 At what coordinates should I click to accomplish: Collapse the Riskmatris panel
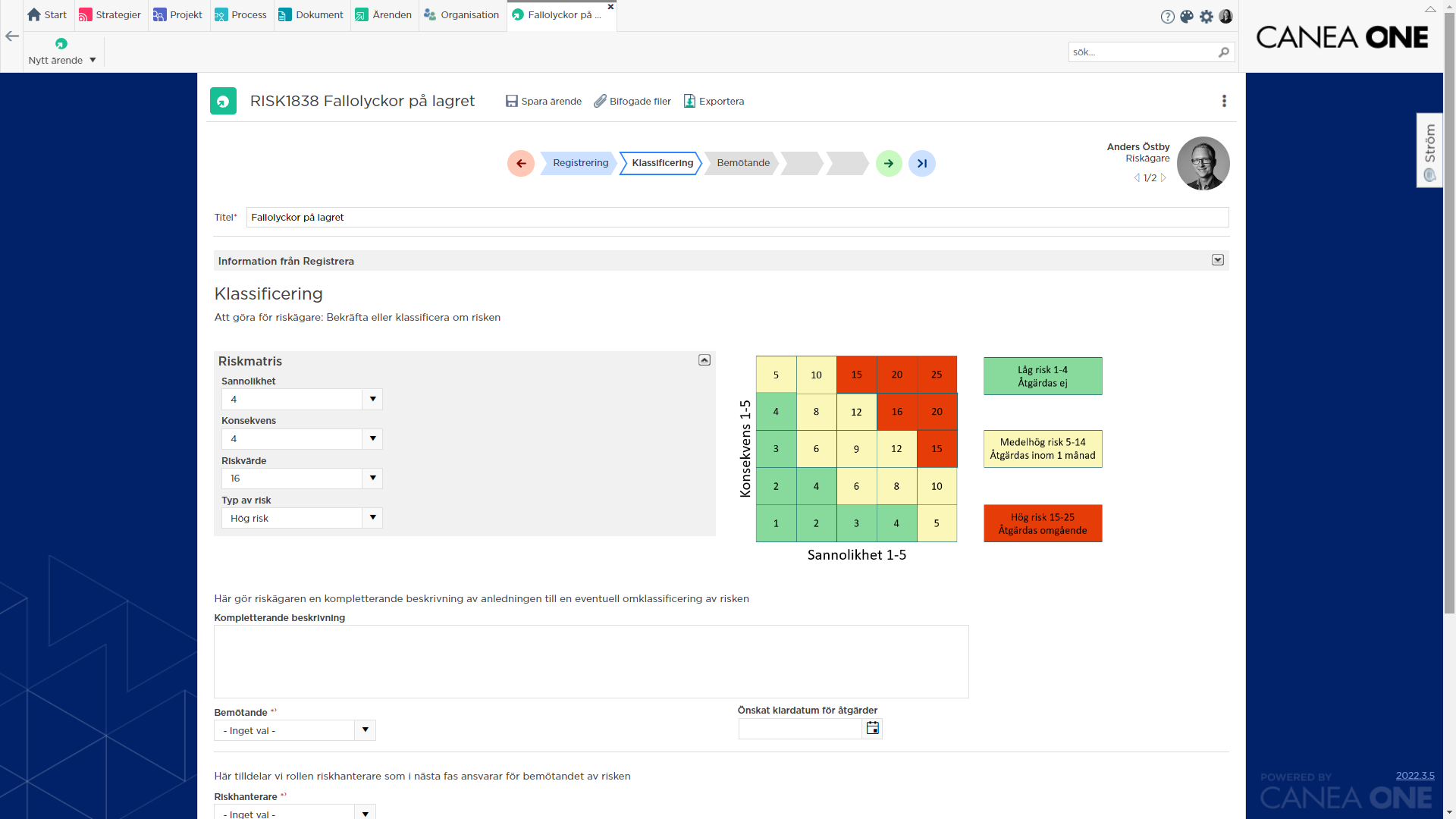point(704,360)
